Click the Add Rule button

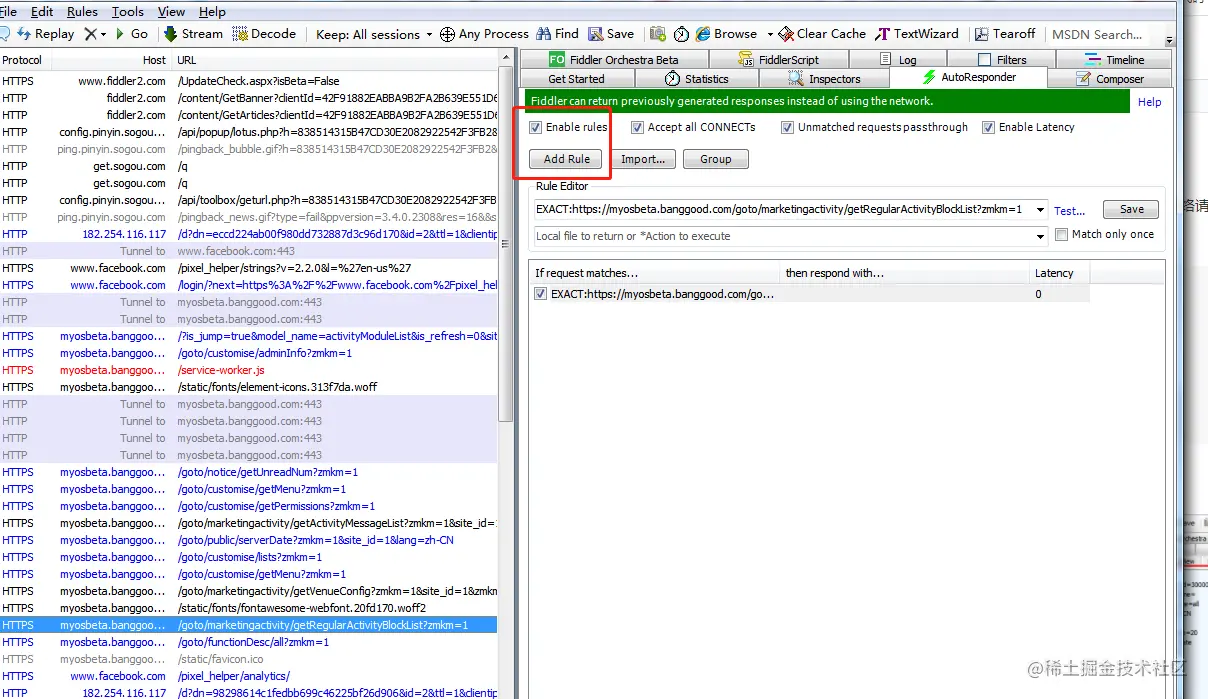tap(566, 159)
